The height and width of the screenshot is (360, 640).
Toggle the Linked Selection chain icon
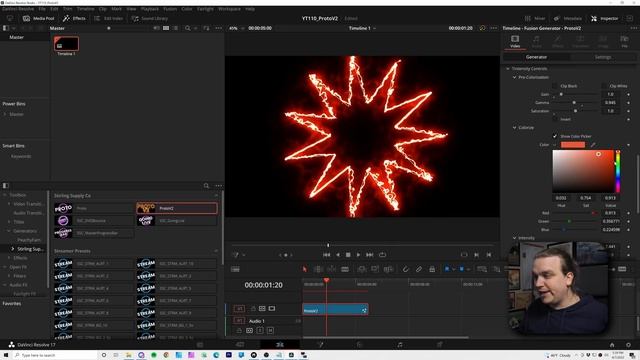tap(419, 269)
